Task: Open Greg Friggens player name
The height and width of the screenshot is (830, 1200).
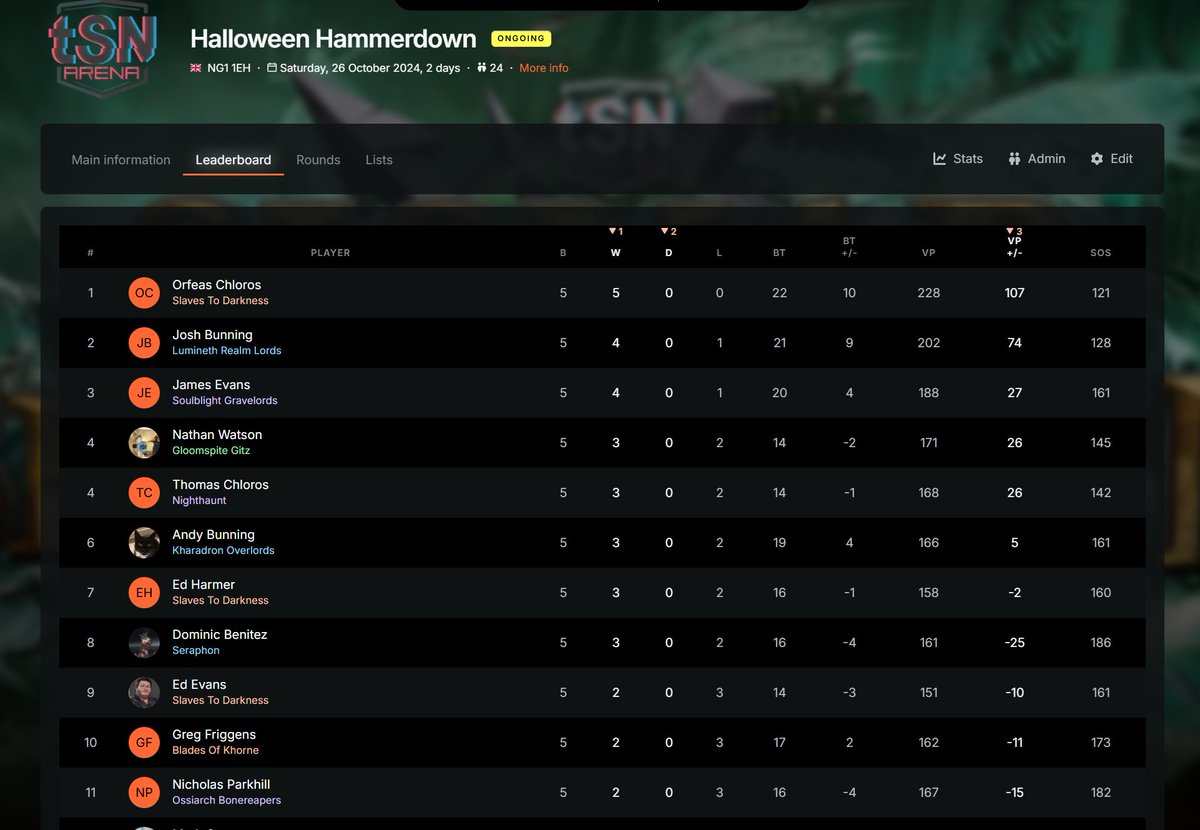Action: [214, 735]
